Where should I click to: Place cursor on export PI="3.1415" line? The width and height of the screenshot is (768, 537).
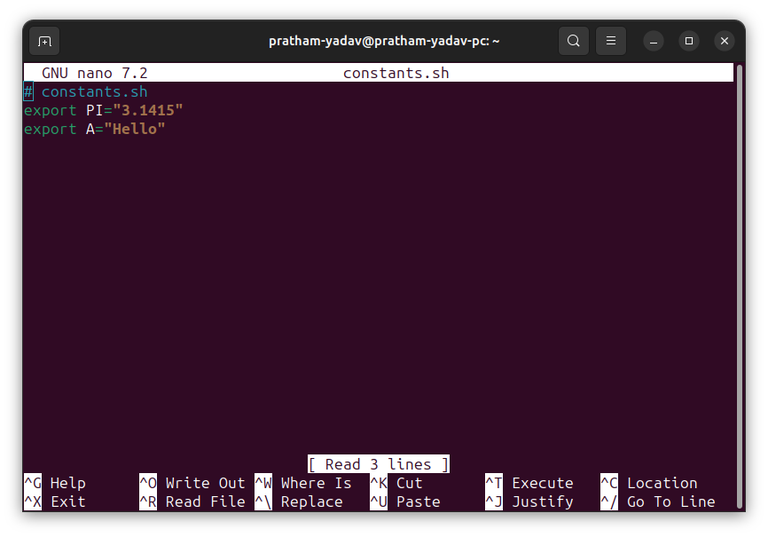(x=103, y=110)
